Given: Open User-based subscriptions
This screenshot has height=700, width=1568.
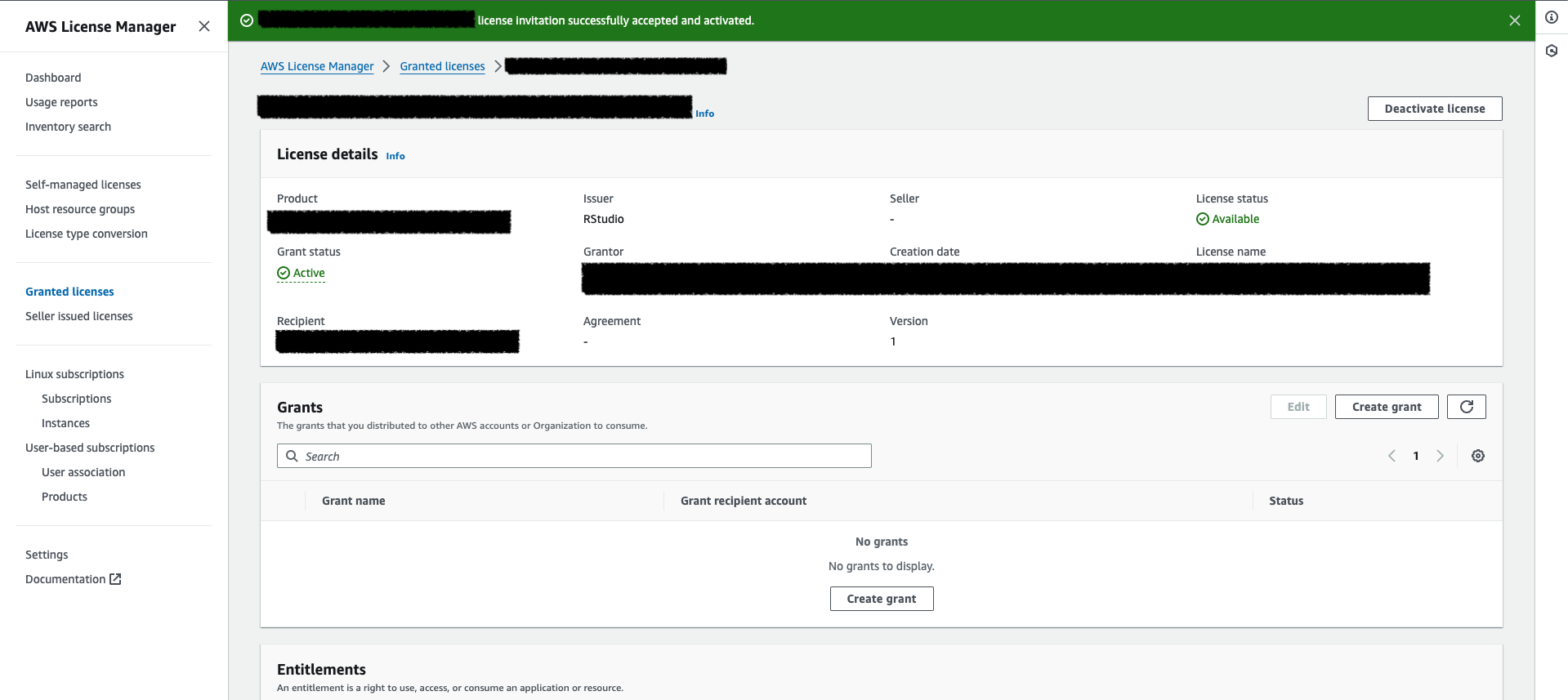Looking at the screenshot, I should [90, 448].
